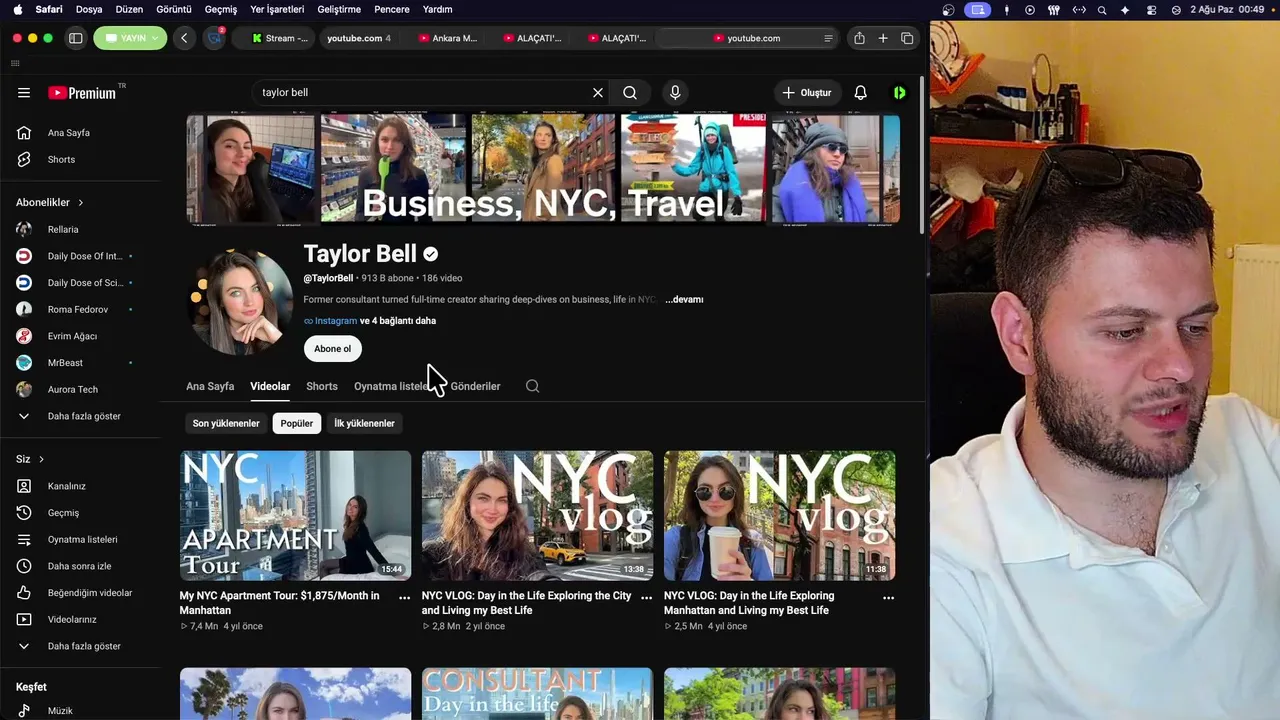This screenshot has height=720, width=1280.
Task: Switch to the Ankara M... Safari tab
Action: pos(448,38)
